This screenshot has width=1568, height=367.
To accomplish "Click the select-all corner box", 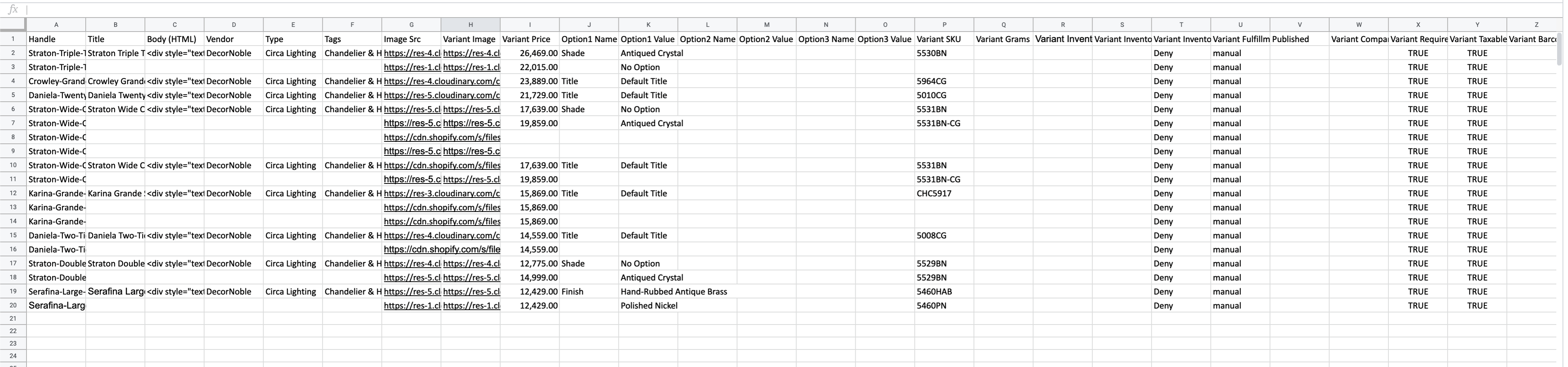I will point(12,25).
